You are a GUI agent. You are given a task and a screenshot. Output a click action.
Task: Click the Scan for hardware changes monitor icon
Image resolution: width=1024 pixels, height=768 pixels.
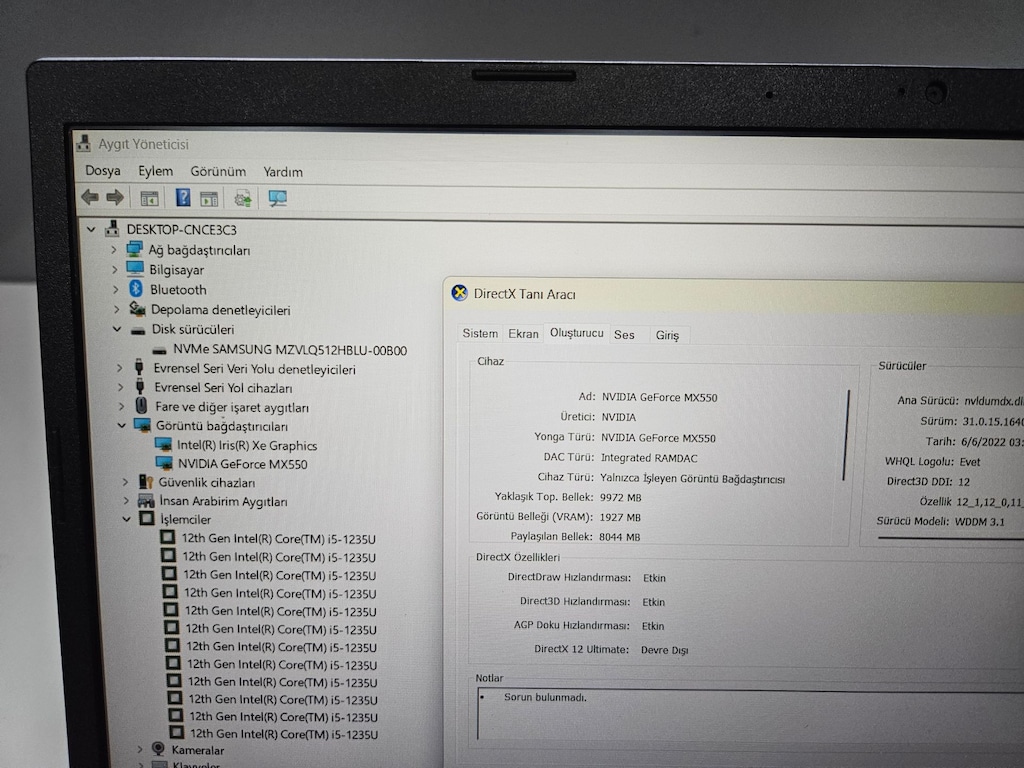click(x=278, y=199)
